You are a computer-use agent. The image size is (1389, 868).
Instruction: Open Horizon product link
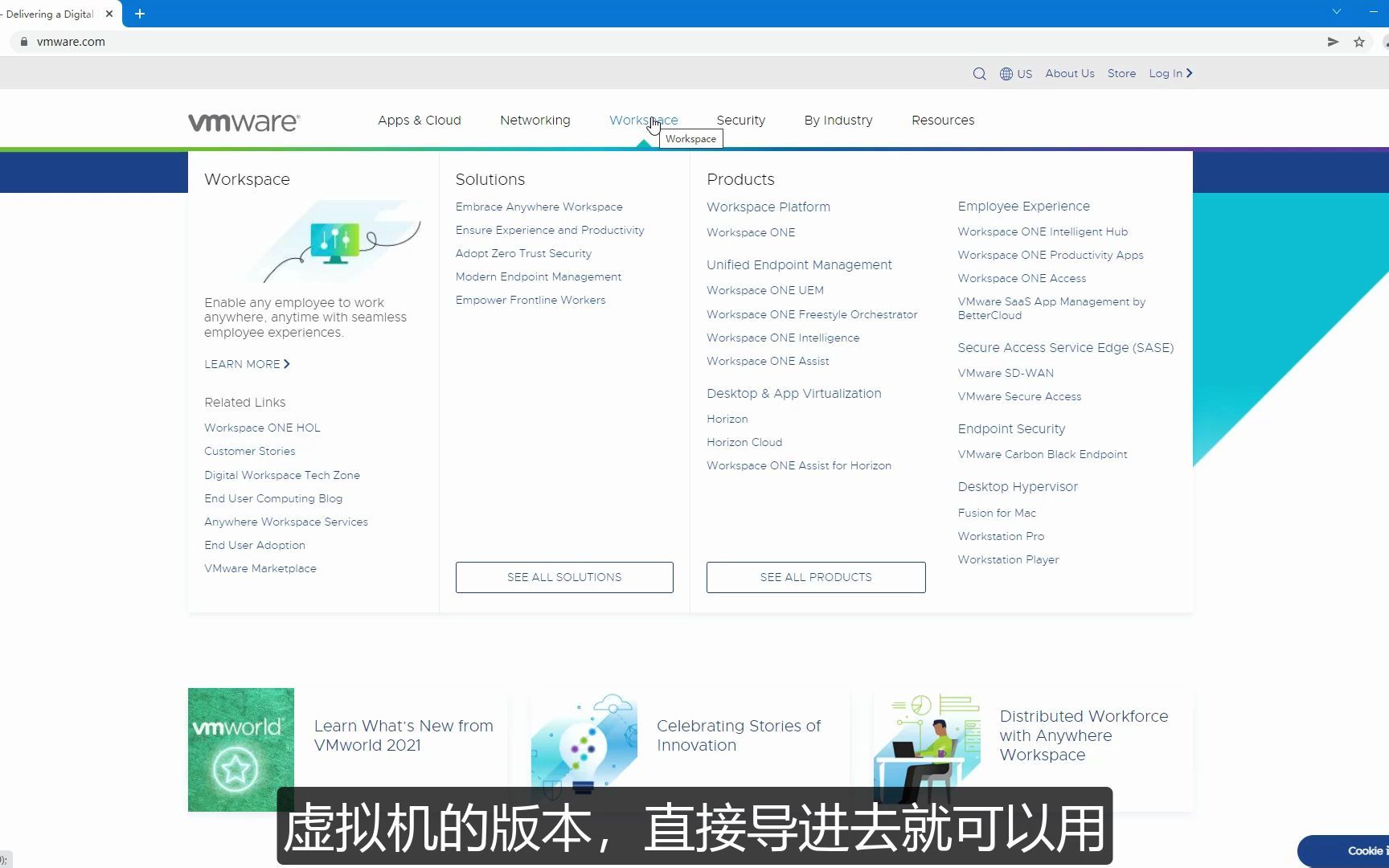pos(727,419)
